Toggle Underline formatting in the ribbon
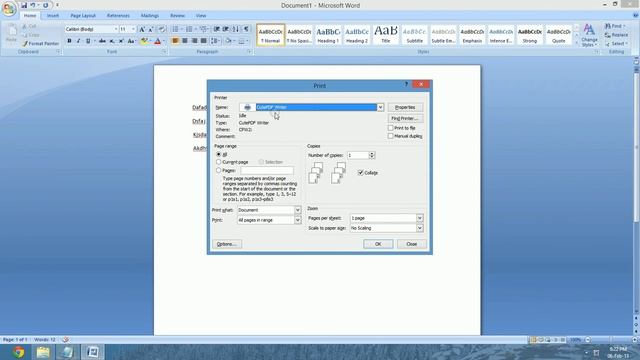 coord(88,41)
